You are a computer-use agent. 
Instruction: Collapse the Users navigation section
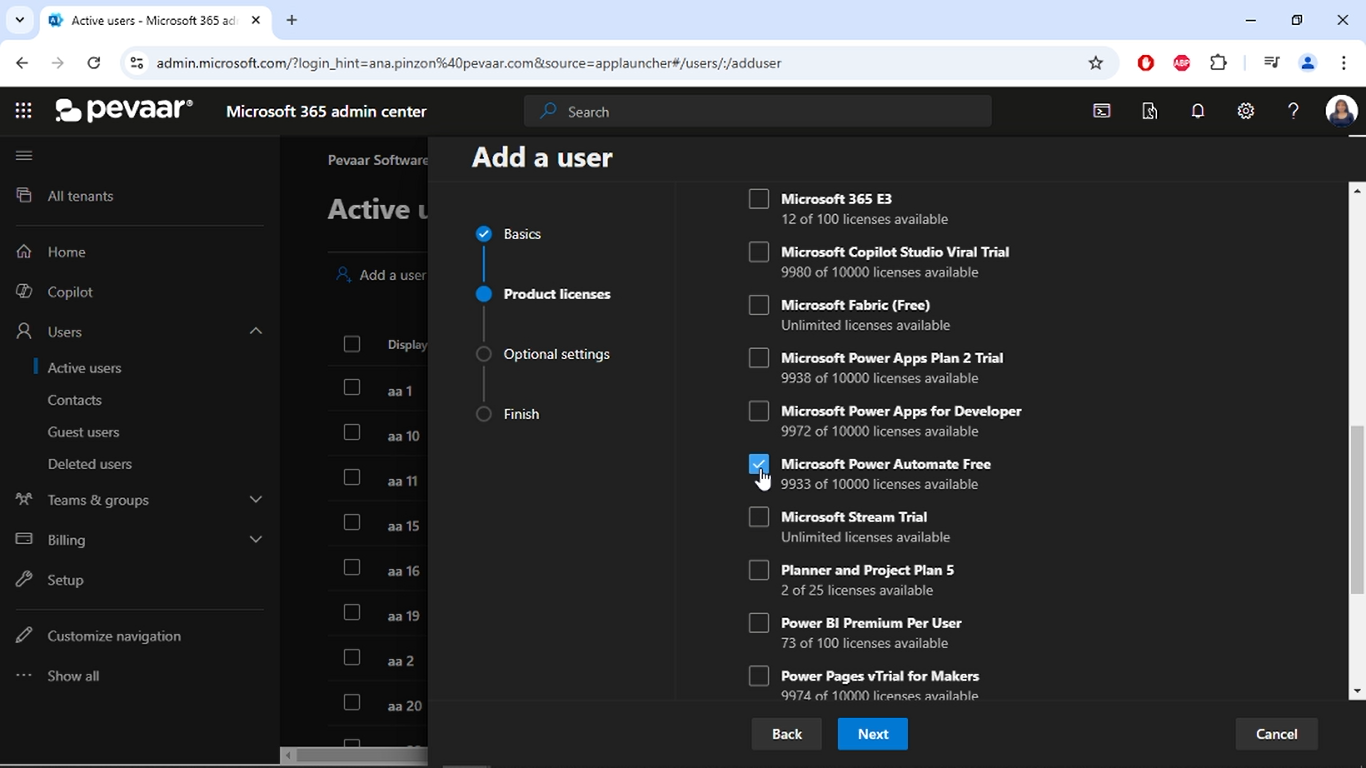tap(256, 331)
